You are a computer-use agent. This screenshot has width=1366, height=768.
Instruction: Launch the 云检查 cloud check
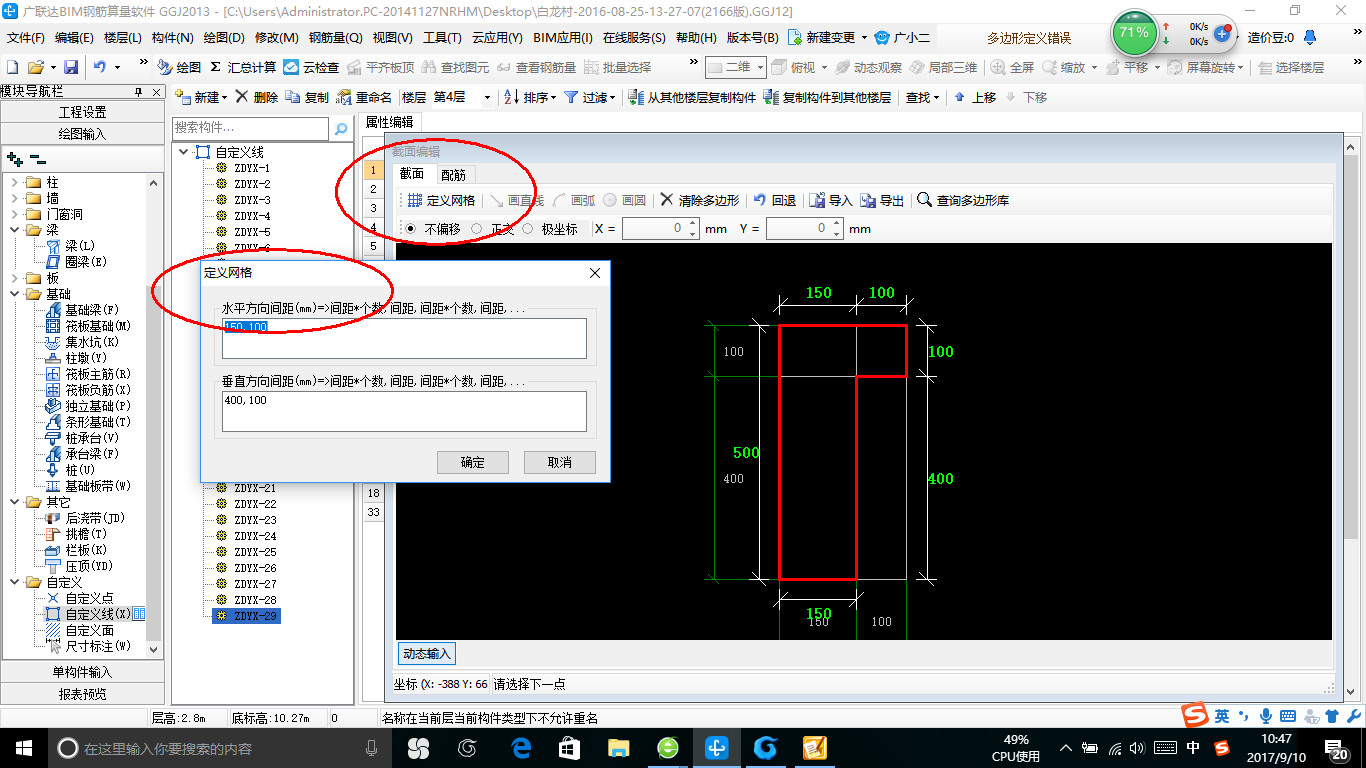[311, 67]
